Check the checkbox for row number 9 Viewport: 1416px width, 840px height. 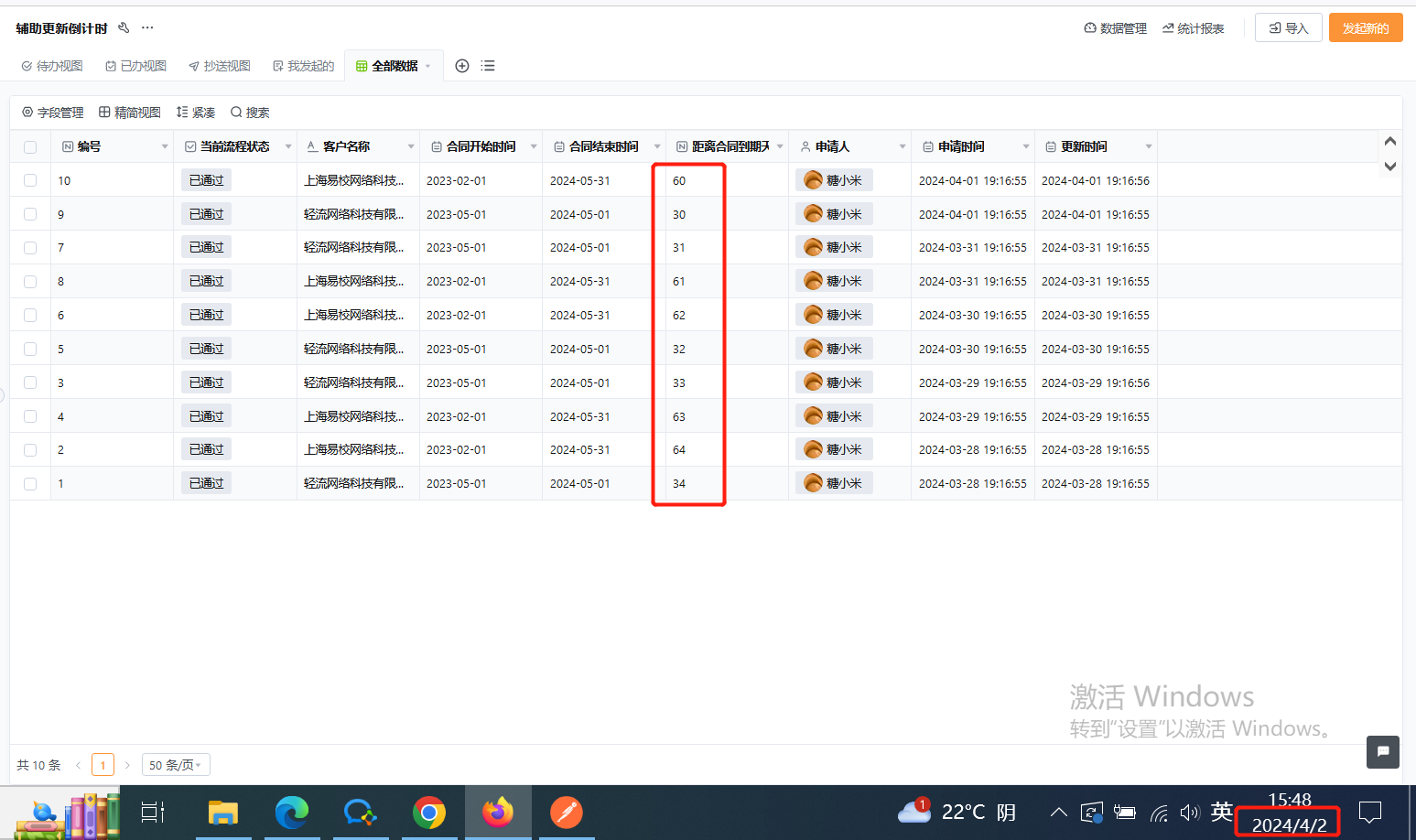[x=30, y=214]
